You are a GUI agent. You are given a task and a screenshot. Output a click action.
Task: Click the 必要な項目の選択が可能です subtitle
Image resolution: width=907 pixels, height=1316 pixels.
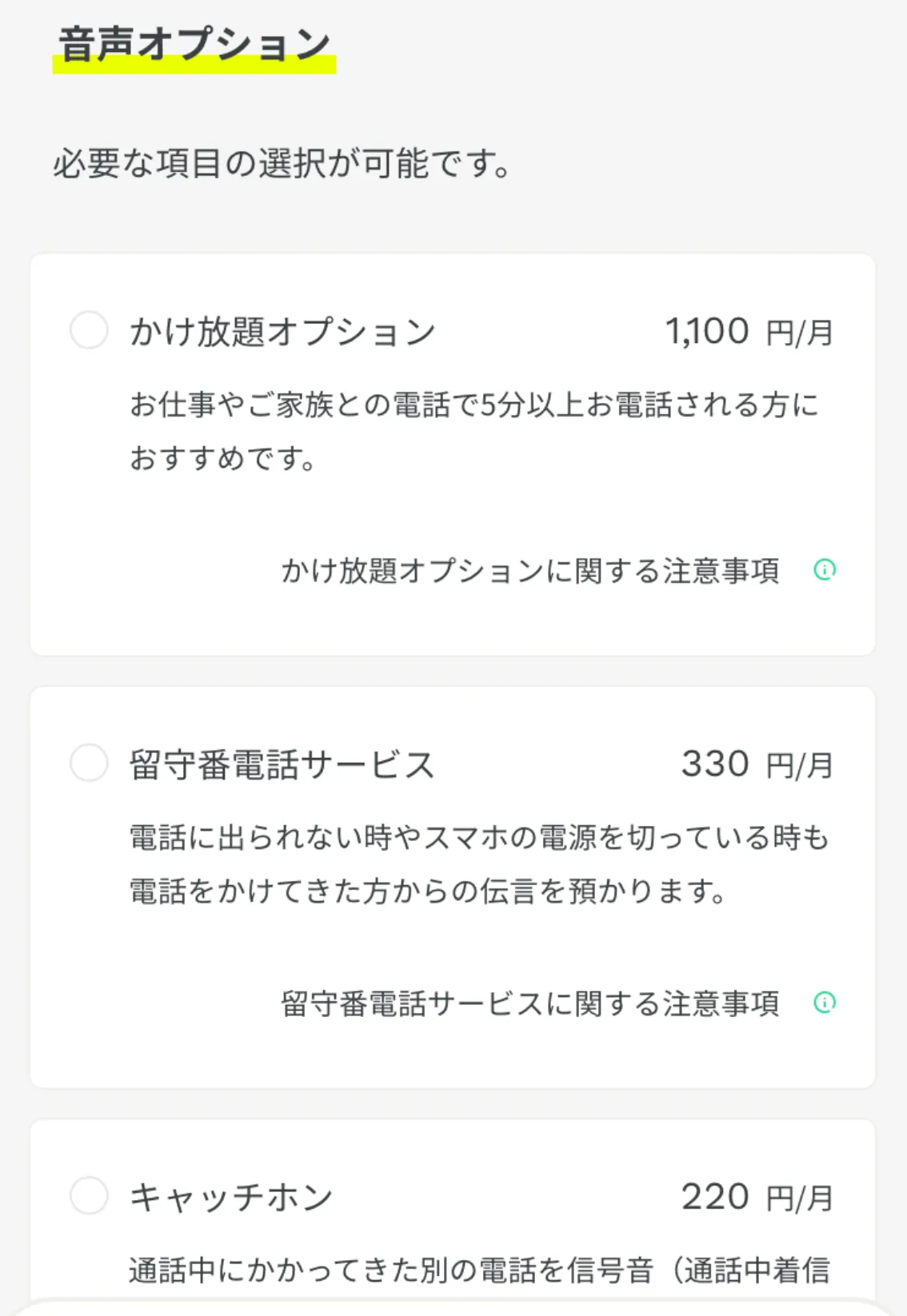click(x=282, y=164)
